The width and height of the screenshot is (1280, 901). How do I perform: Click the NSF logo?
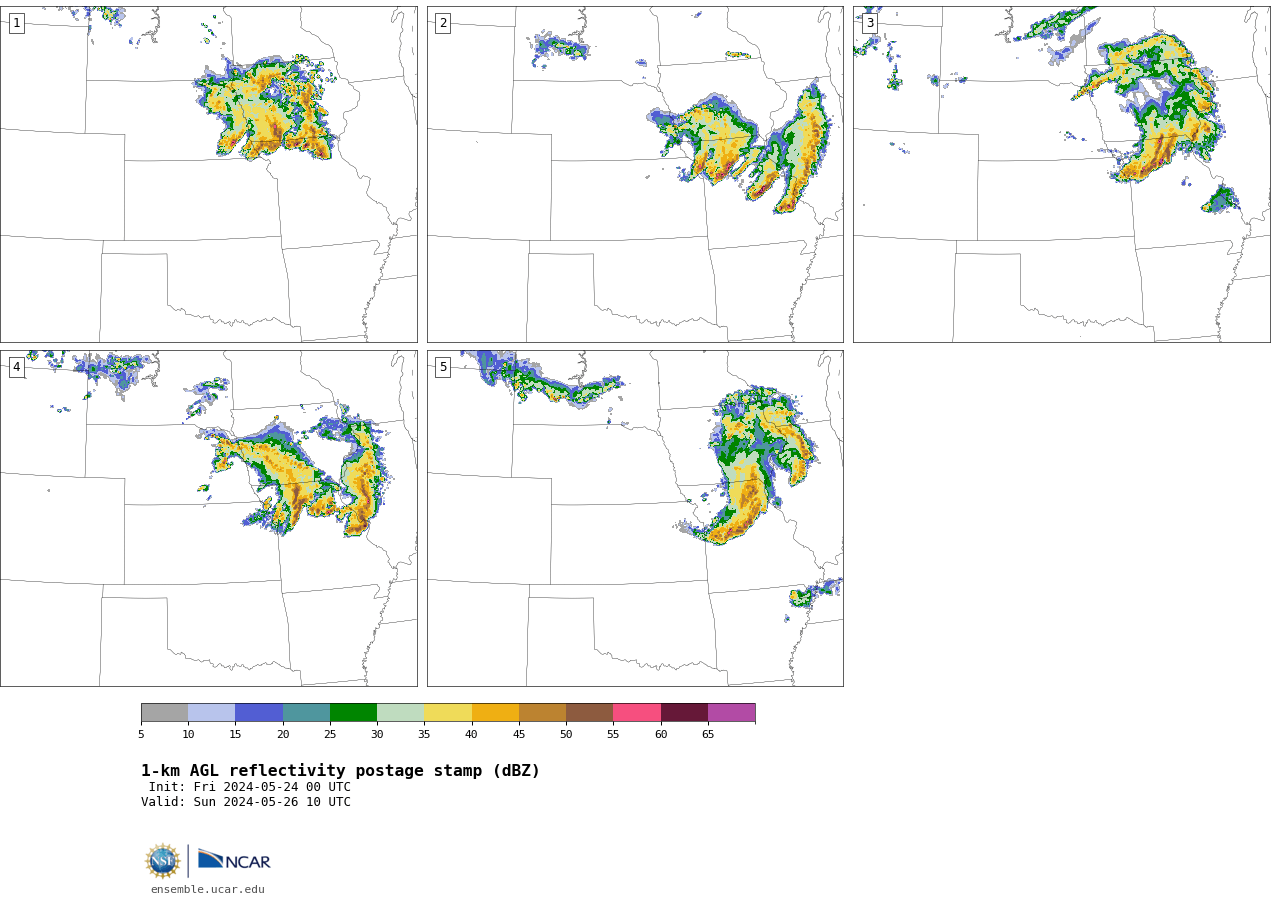(163, 861)
